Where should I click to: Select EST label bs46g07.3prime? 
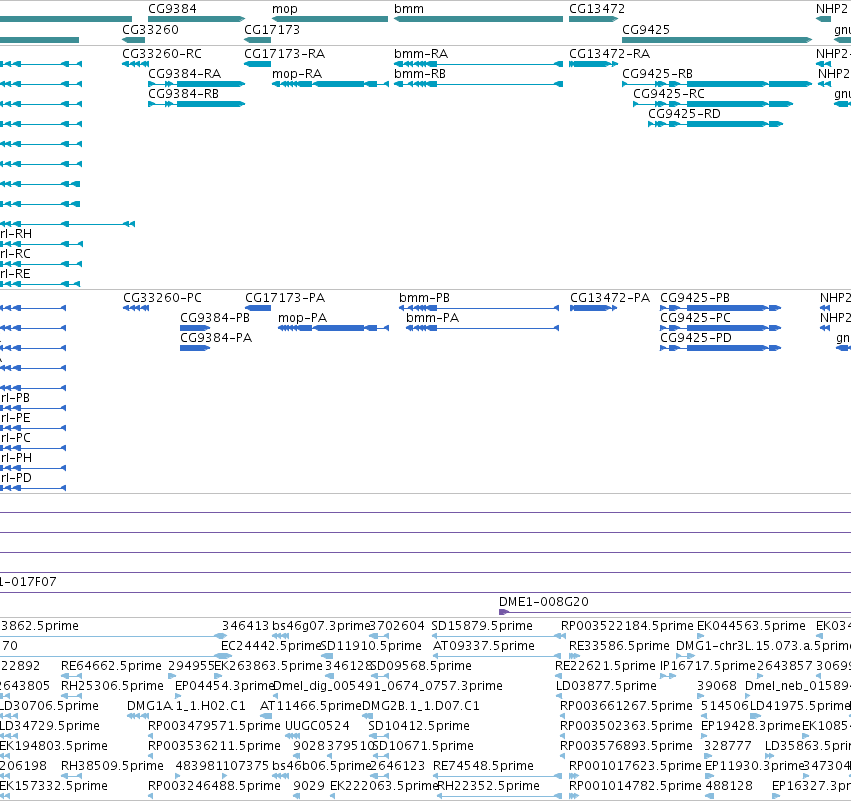[320, 626]
